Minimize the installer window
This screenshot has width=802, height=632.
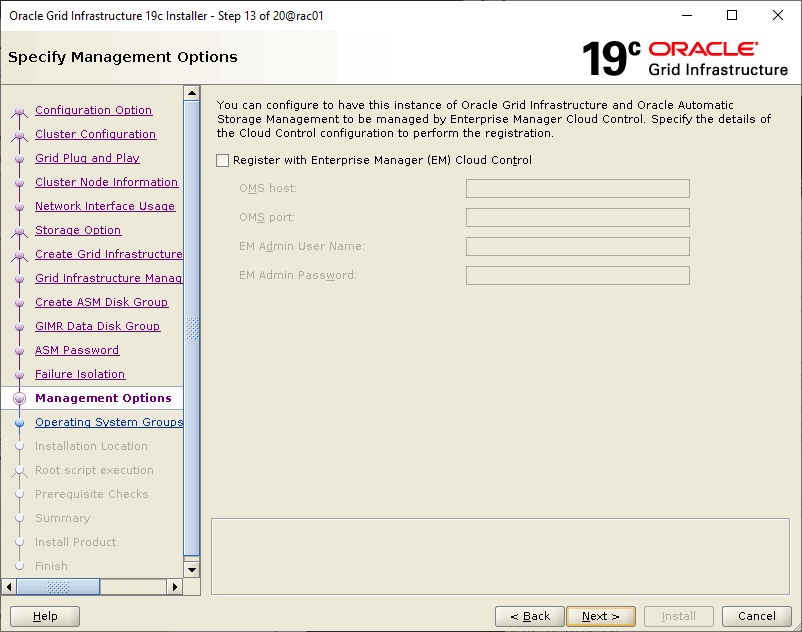coord(687,15)
